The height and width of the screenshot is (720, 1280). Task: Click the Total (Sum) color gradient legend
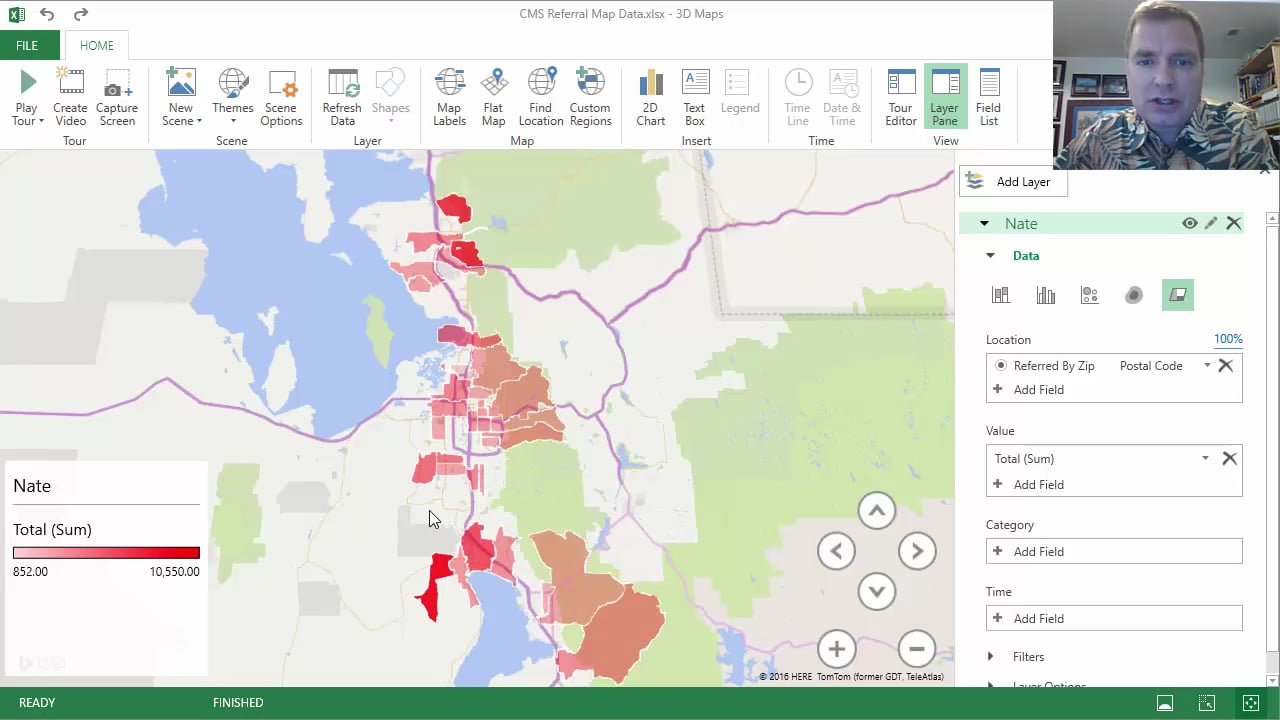click(106, 553)
